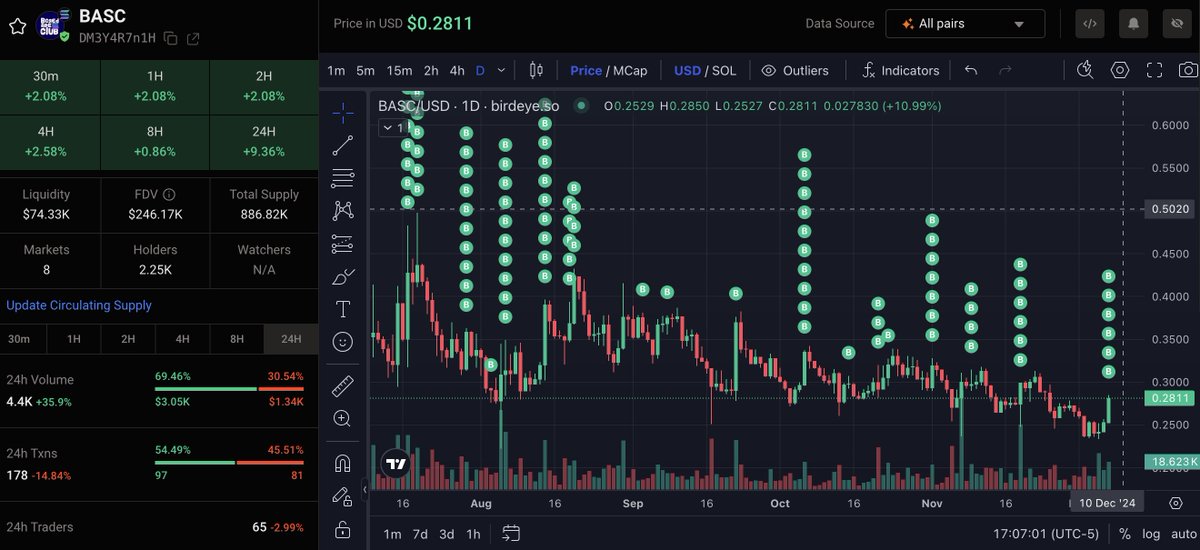Select the ruler measure tool
Screen dimensions: 1200x550
coord(342,385)
